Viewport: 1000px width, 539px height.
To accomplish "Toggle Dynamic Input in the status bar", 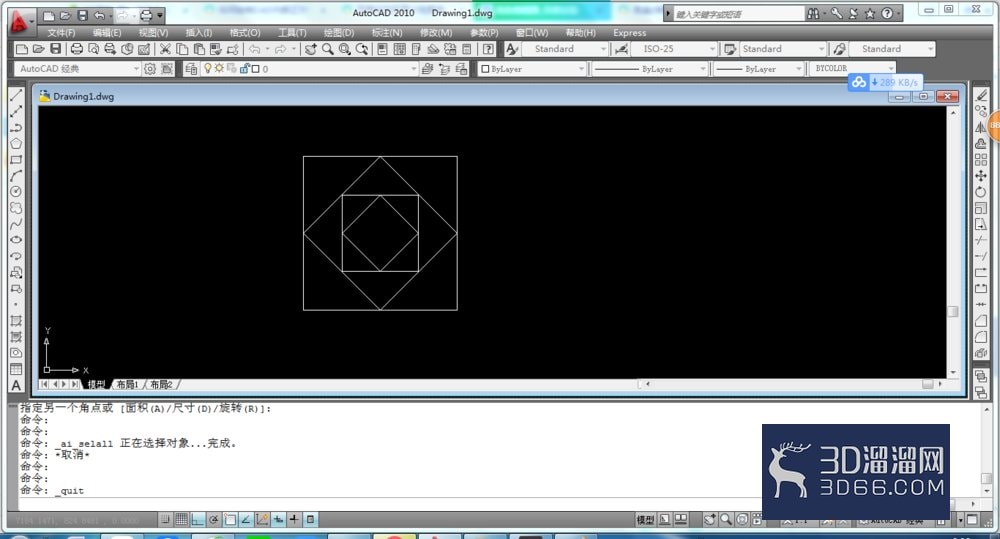I will (x=279, y=520).
